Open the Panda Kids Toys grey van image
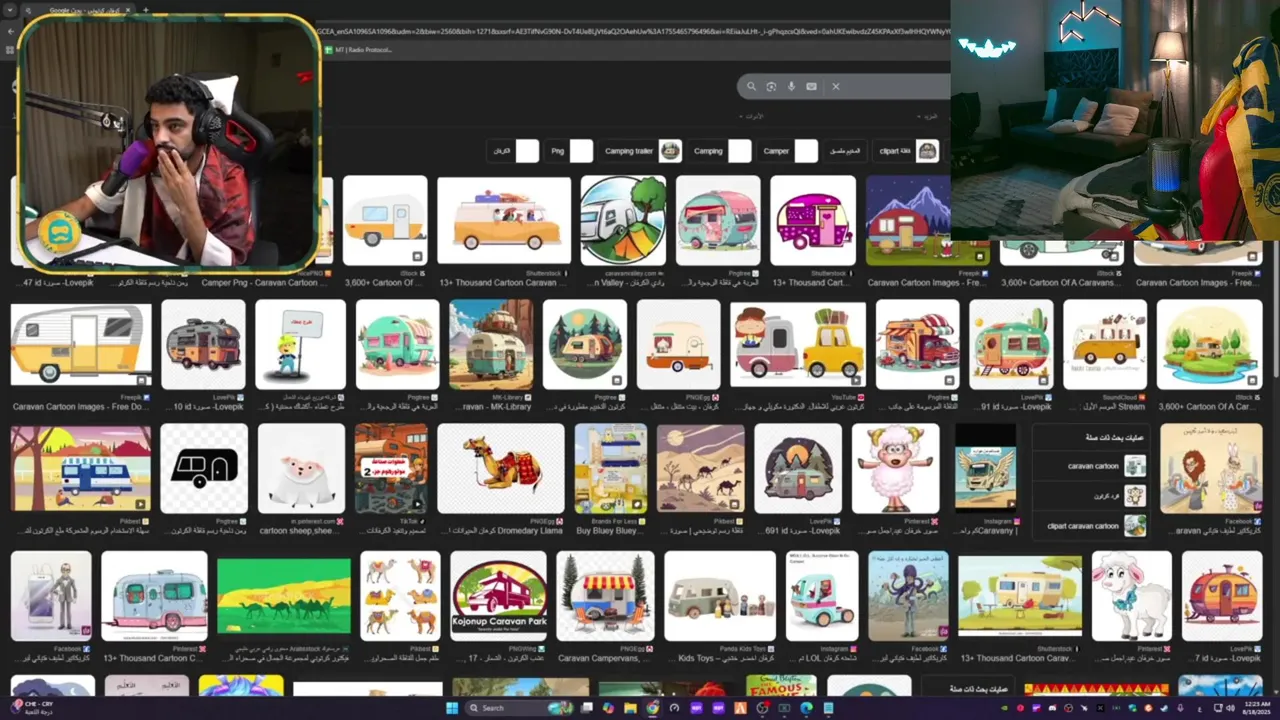 tap(719, 596)
